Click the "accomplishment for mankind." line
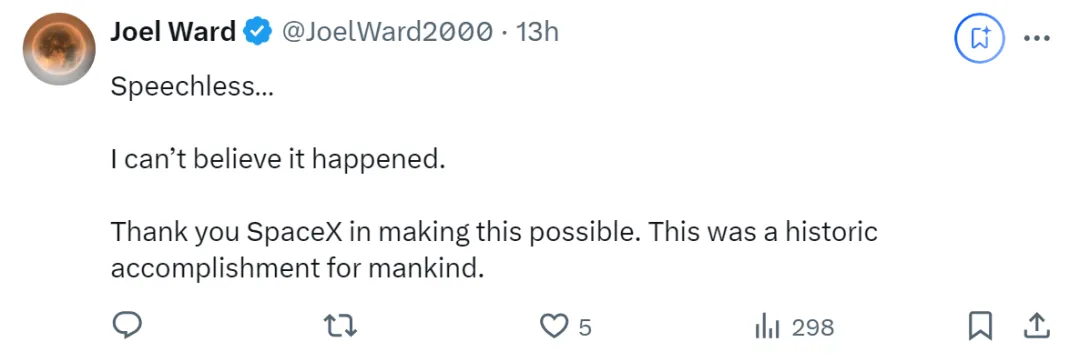The width and height of the screenshot is (1080, 362). pyautogui.click(x=294, y=268)
